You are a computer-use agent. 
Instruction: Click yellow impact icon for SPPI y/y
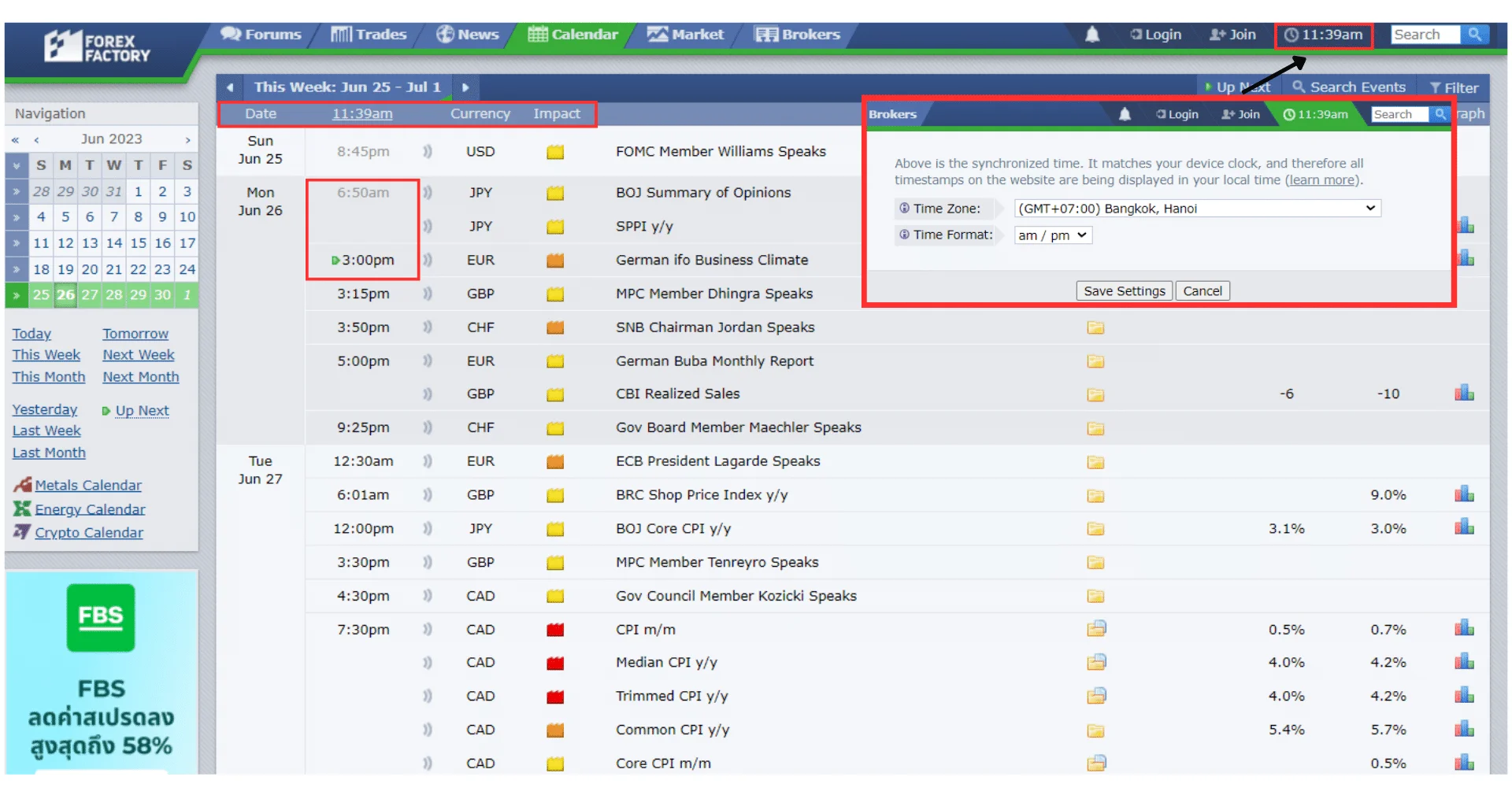pos(555,227)
